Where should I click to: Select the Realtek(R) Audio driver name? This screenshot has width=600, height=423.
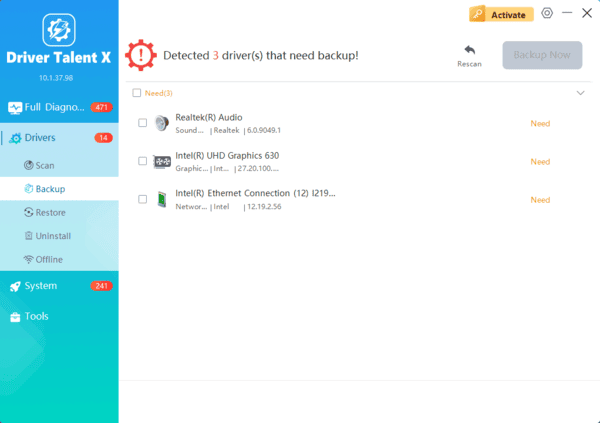(x=209, y=117)
